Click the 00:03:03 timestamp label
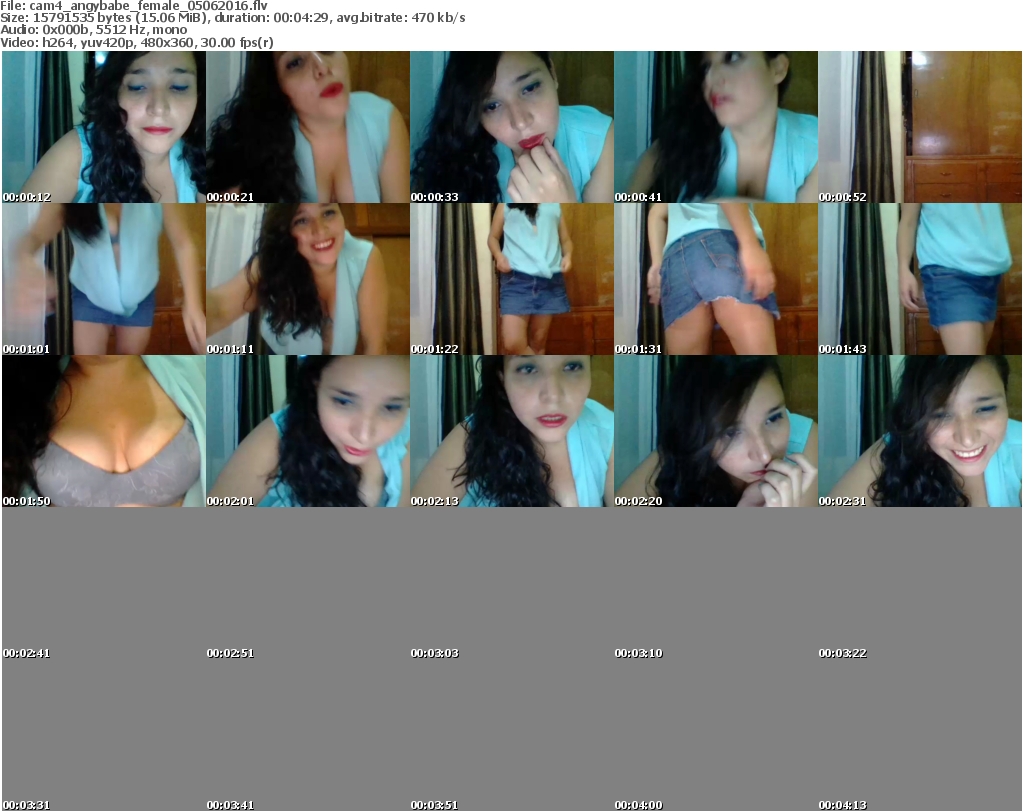This screenshot has height=811, width=1024. 434,653
